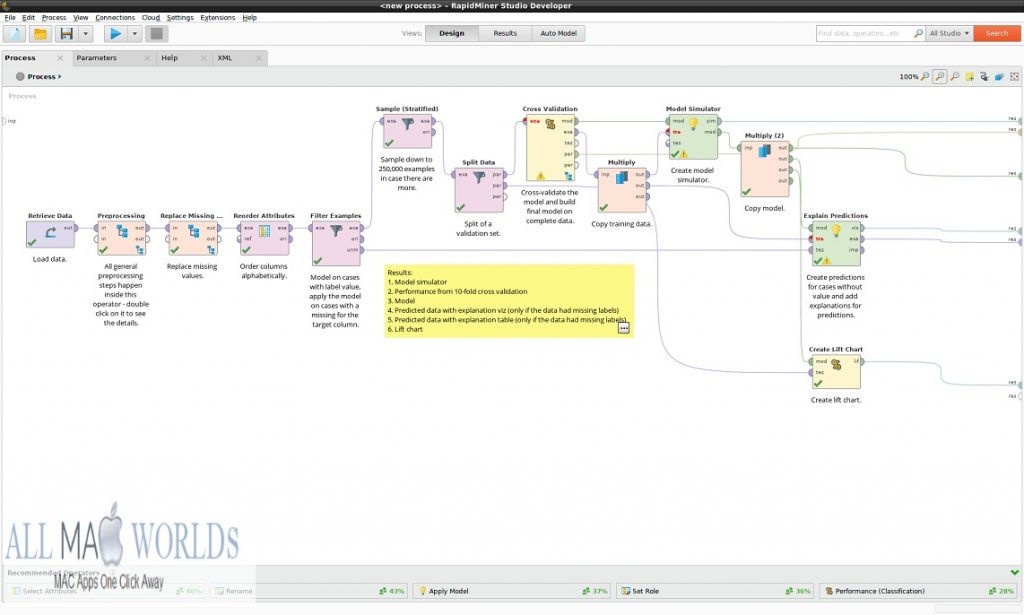Click the Retrieve Data output port

[x=76, y=228]
